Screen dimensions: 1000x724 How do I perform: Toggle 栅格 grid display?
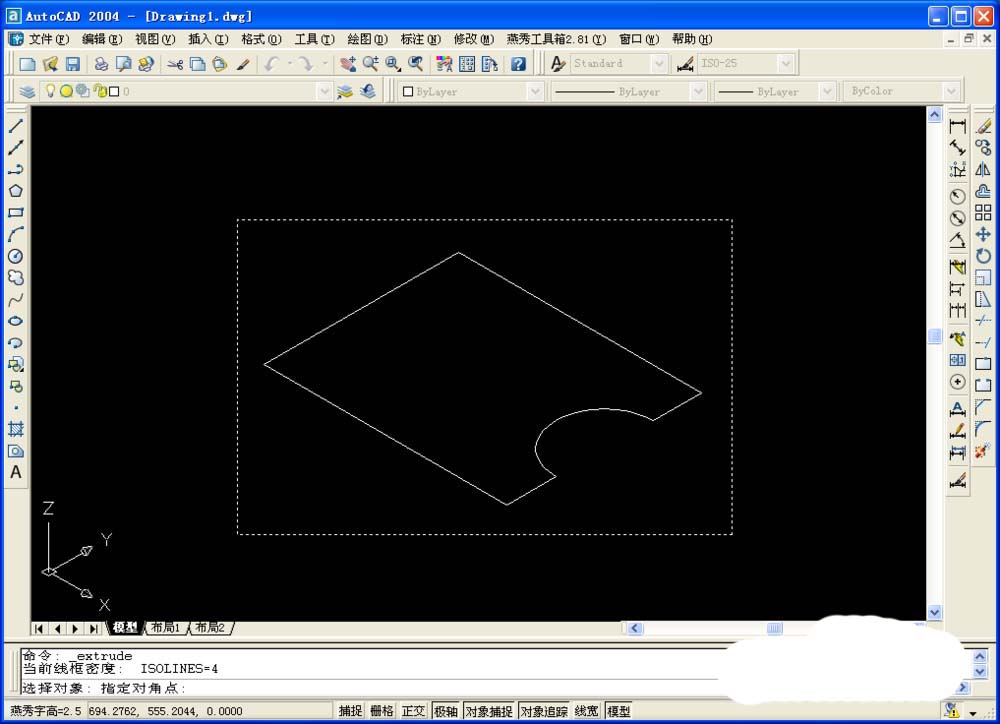click(x=382, y=711)
